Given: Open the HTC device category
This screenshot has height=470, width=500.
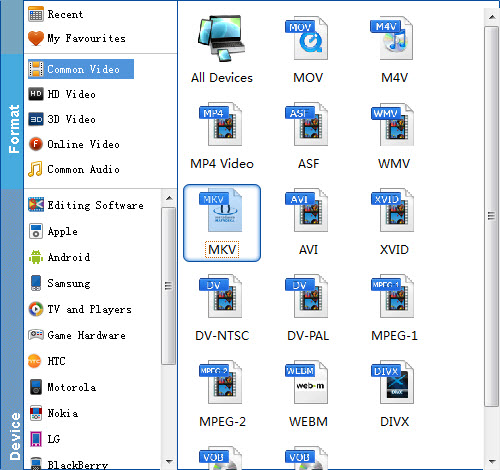Looking at the screenshot, I should pos(47,361).
